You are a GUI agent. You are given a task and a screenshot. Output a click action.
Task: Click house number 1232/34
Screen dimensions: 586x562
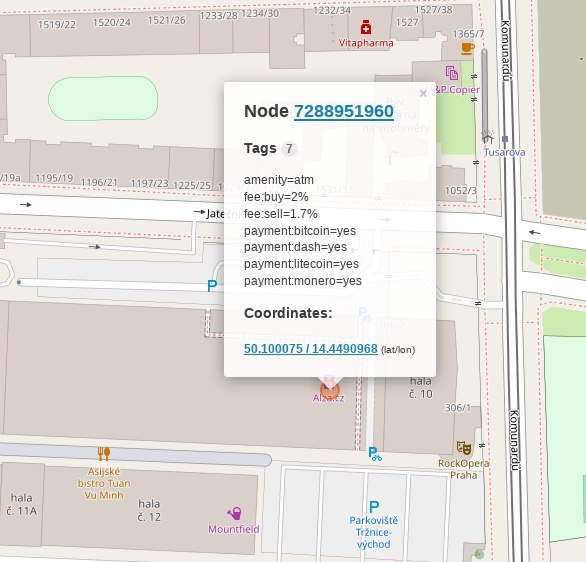[332, 10]
